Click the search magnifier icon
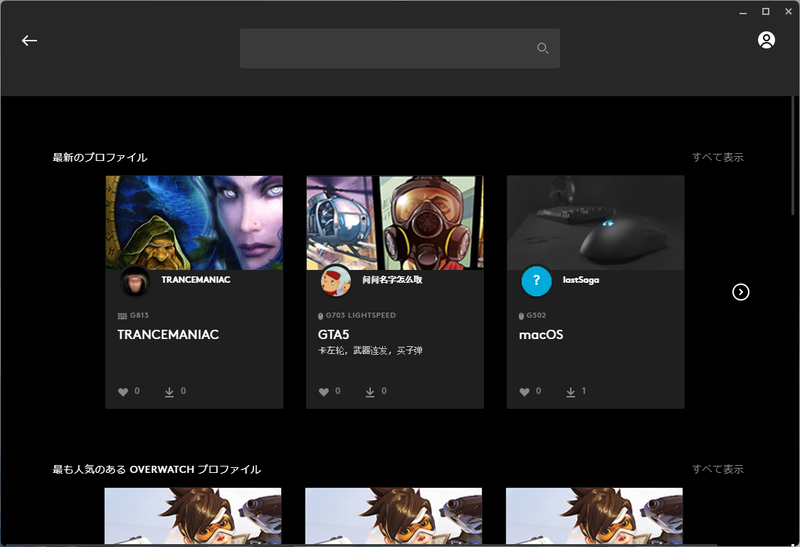Image resolution: width=800 pixels, height=547 pixels. [542, 48]
